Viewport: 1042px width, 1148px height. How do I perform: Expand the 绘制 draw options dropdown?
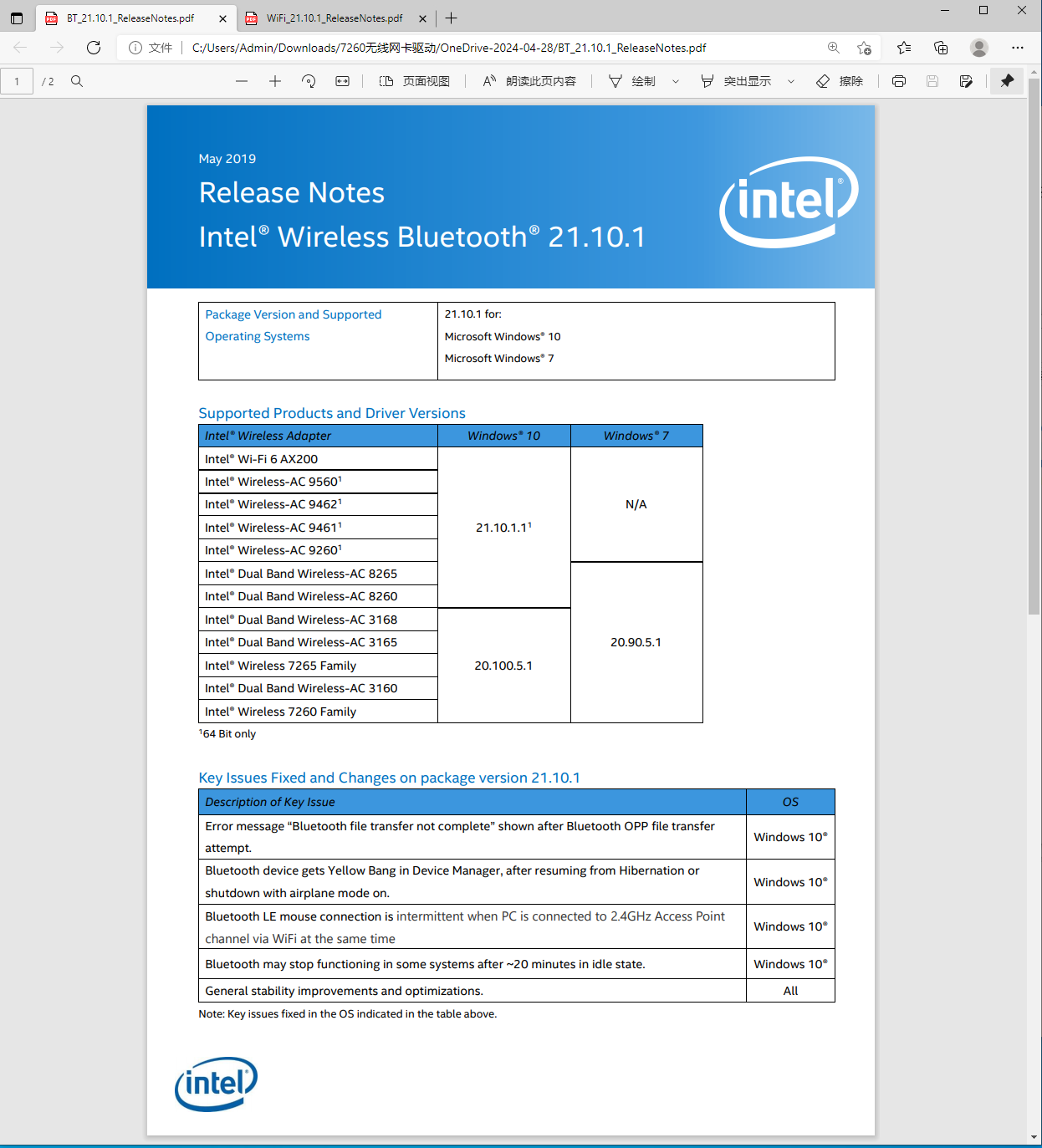(676, 81)
